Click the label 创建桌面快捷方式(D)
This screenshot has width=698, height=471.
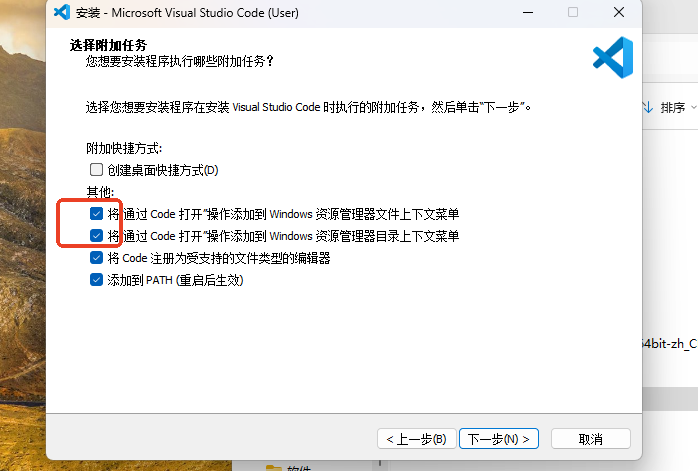coord(163,170)
